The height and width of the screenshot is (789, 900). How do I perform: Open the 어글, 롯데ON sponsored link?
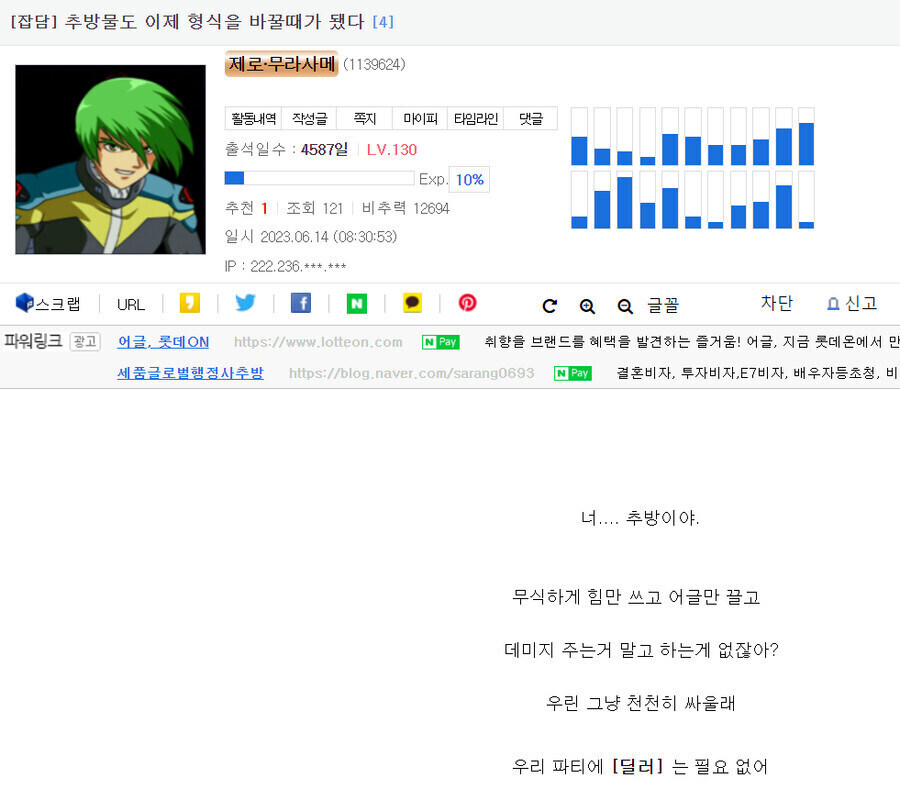pyautogui.click(x=163, y=342)
